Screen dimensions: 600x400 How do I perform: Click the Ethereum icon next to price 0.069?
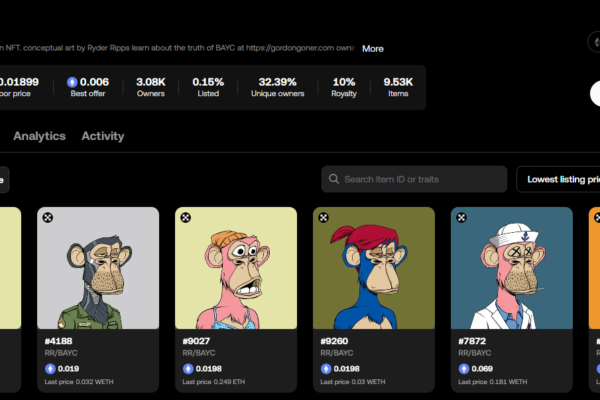pos(464,369)
